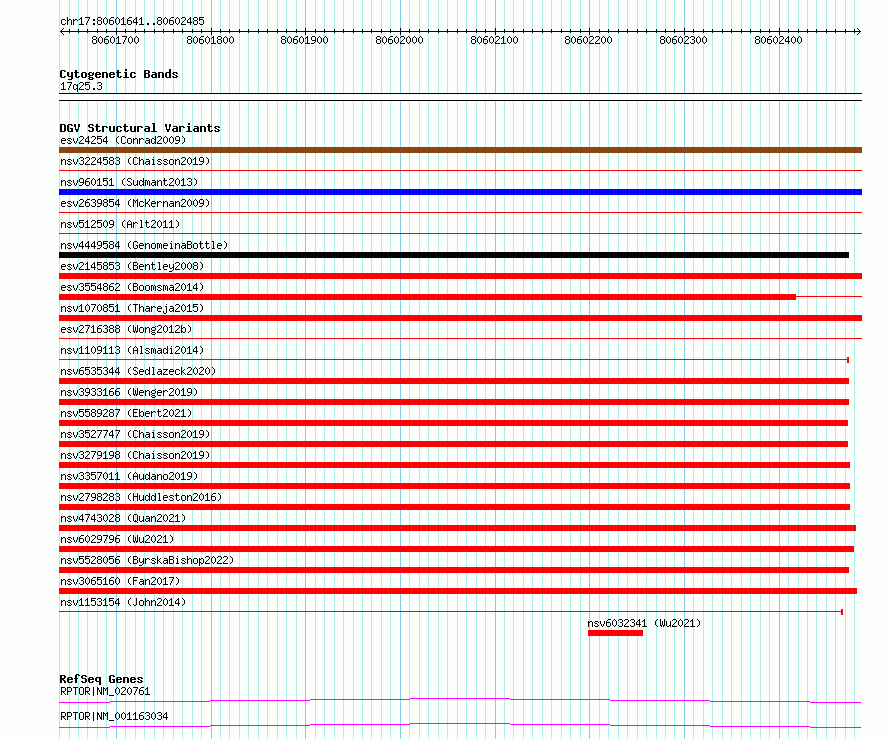Click ruler position 80602300
Viewport: 890px width, 739px height.
(x=683, y=40)
